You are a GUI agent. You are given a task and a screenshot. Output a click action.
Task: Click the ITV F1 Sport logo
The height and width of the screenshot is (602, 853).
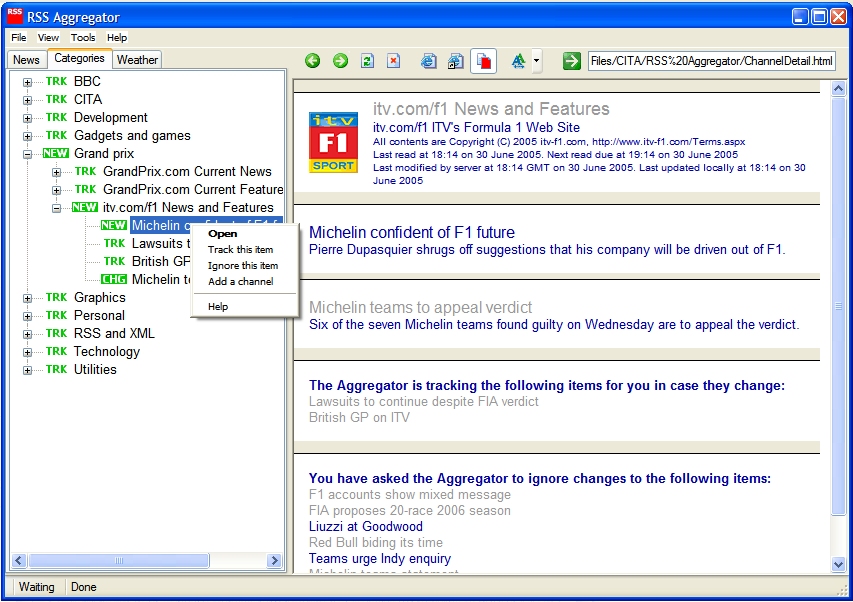(333, 142)
